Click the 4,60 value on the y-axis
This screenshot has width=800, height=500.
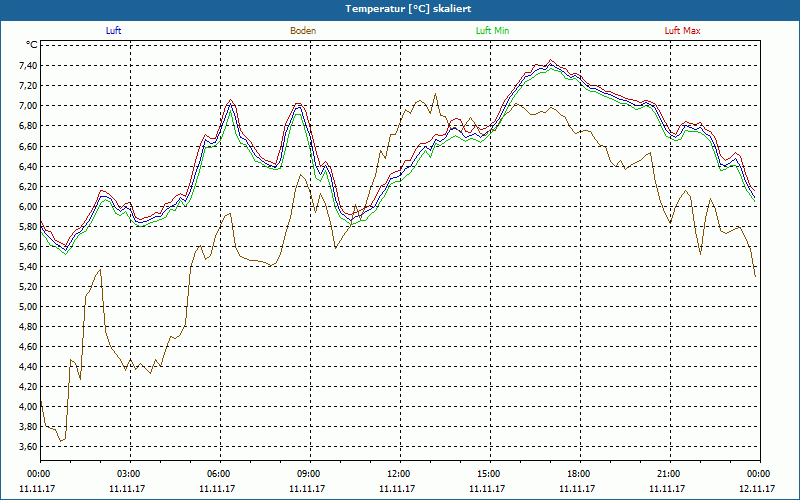click(x=29, y=347)
